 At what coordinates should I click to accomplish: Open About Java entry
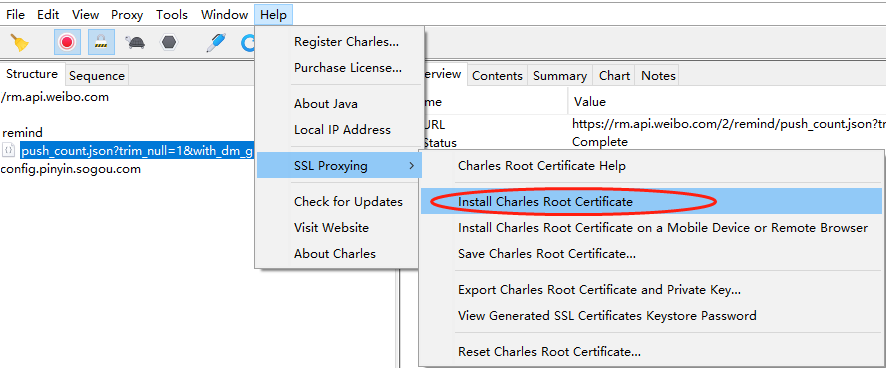coord(338,104)
